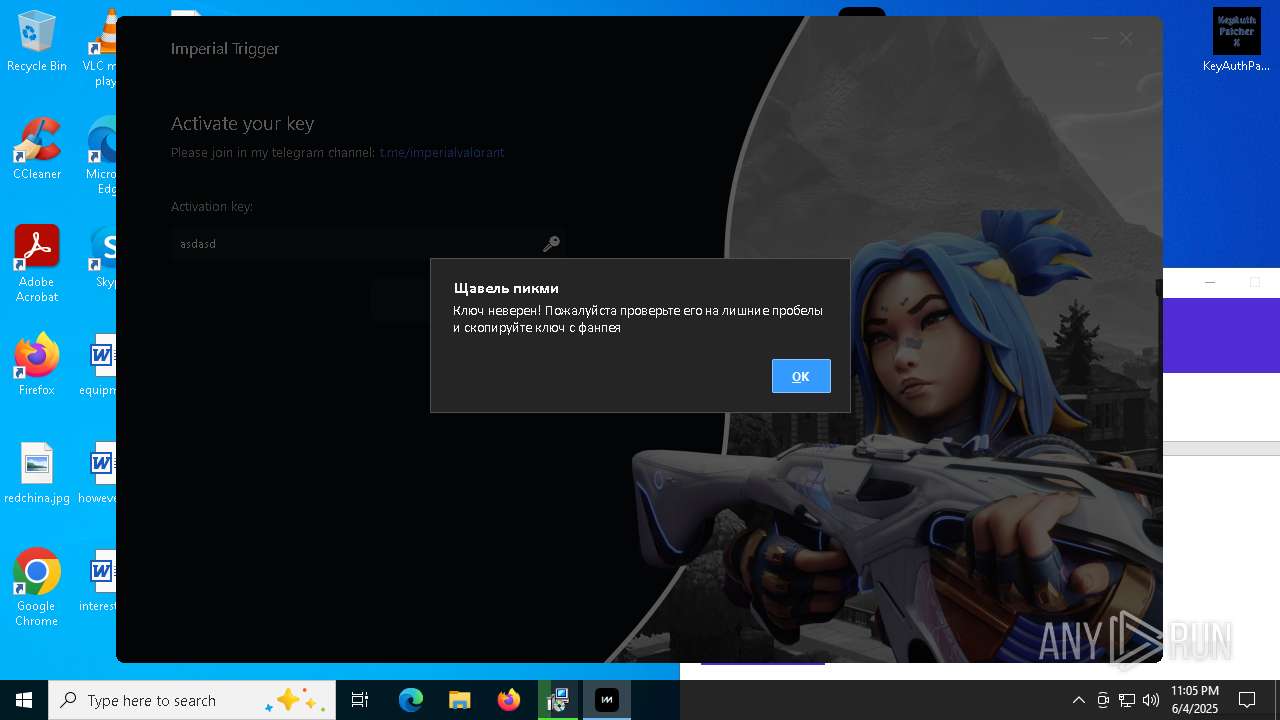Open Task View on taskbar

(360, 700)
